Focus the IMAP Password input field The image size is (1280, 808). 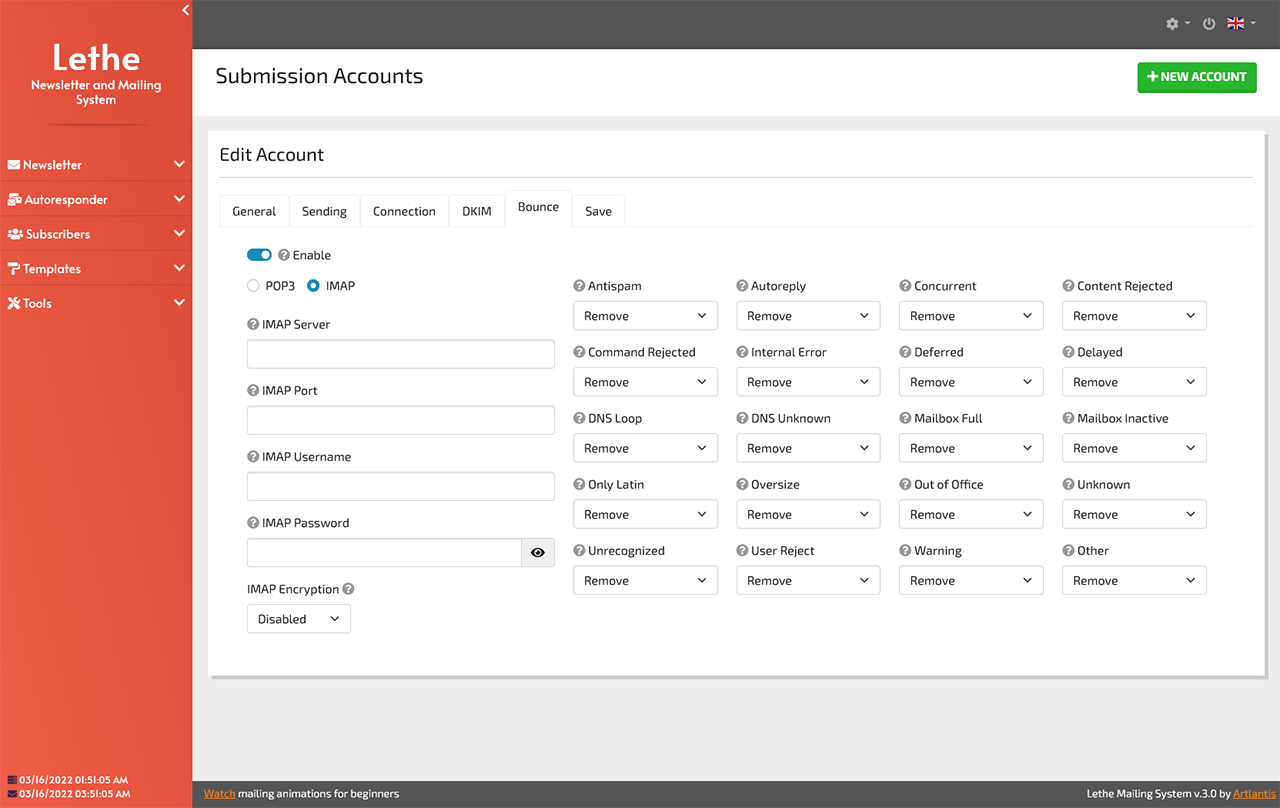[x=384, y=552]
